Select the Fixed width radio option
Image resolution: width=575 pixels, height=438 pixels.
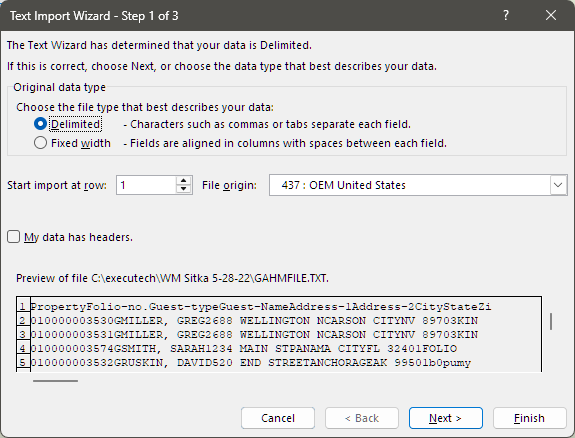[x=40, y=143]
